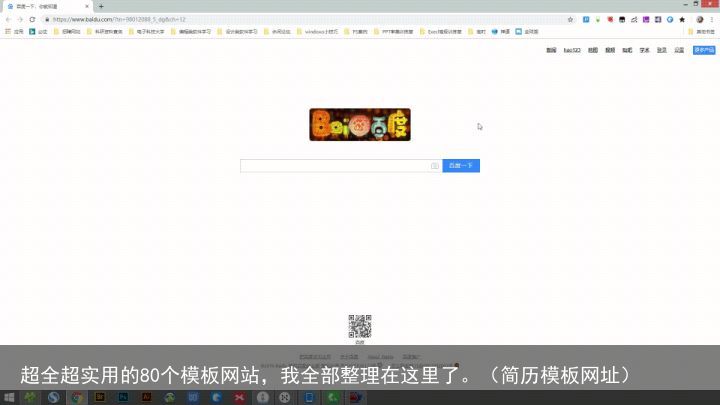The height and width of the screenshot is (405, 720).
Task: Expand the other bookmarks folder at far right
Action: tap(701, 32)
